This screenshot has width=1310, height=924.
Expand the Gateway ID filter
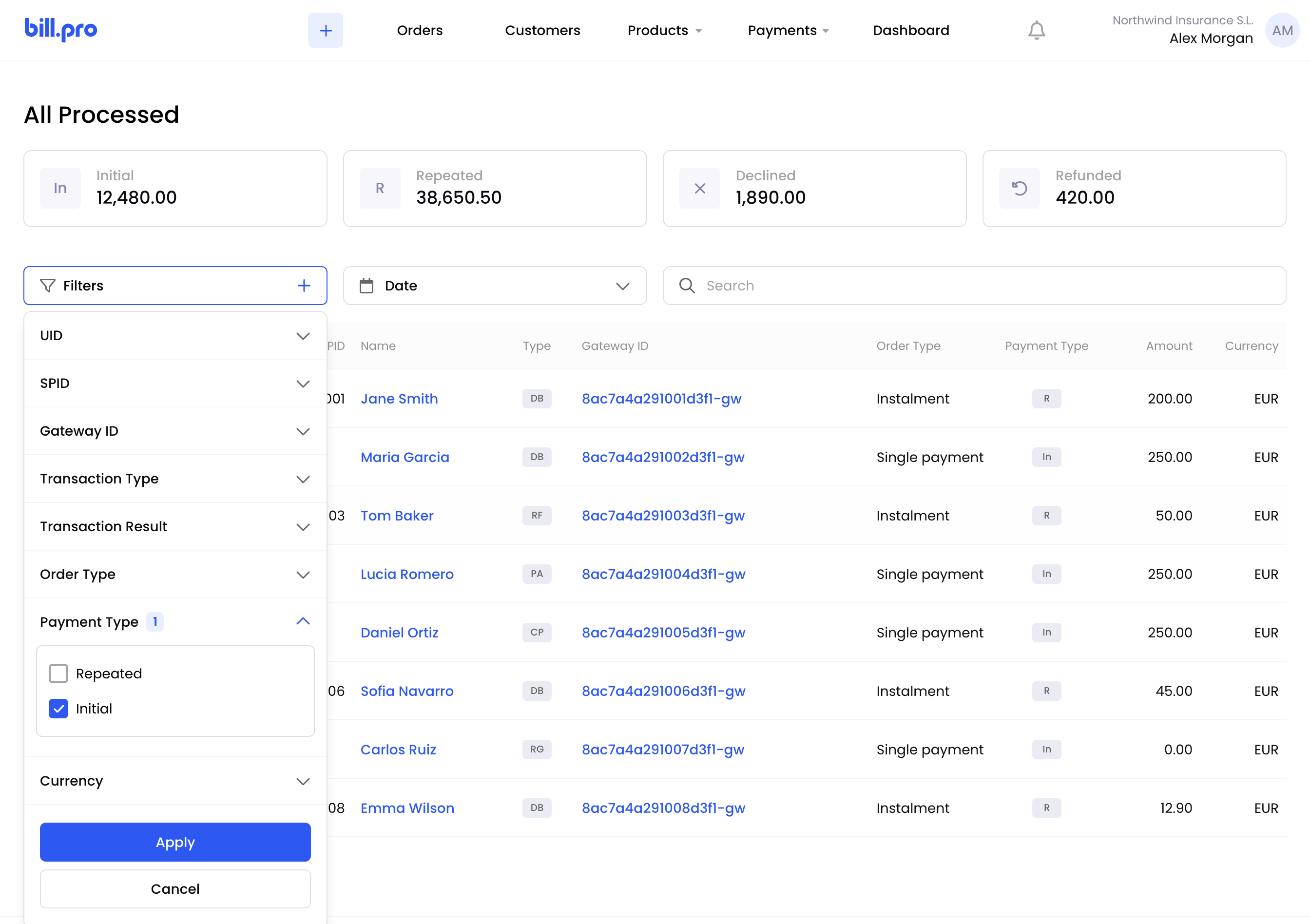(x=175, y=431)
